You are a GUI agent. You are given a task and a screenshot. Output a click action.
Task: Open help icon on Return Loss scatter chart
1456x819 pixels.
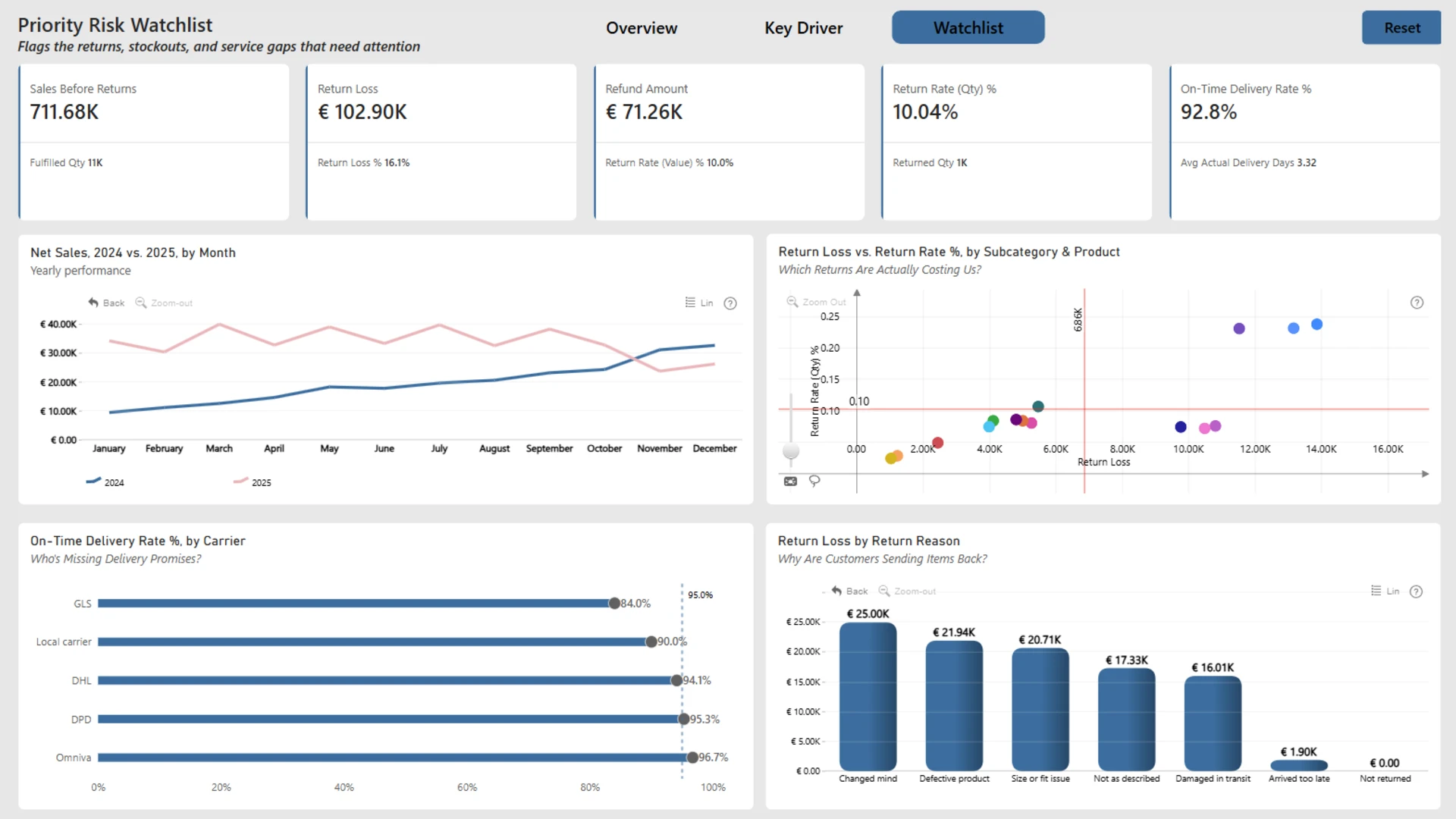click(1417, 303)
